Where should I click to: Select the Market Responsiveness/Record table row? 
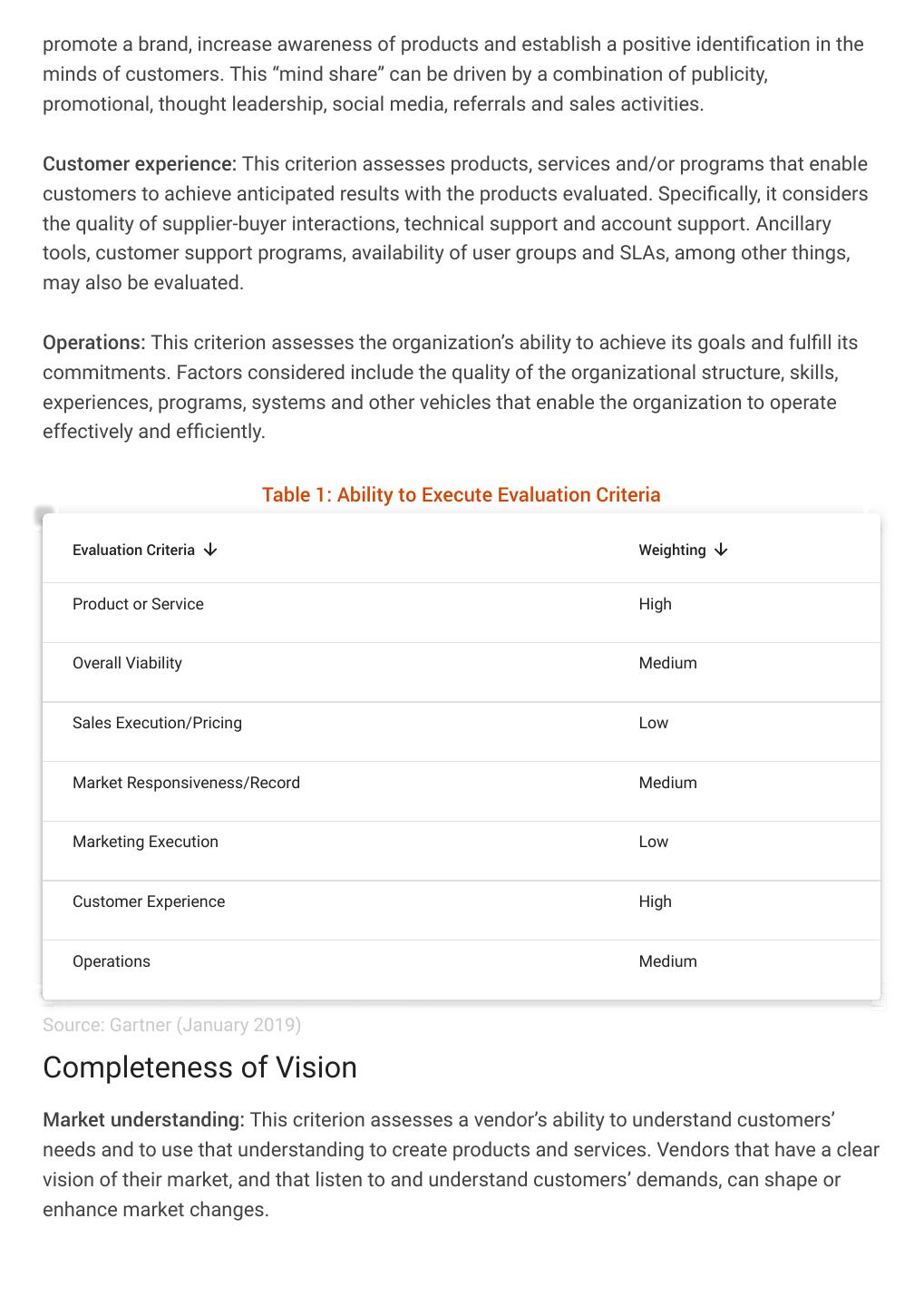click(x=186, y=783)
